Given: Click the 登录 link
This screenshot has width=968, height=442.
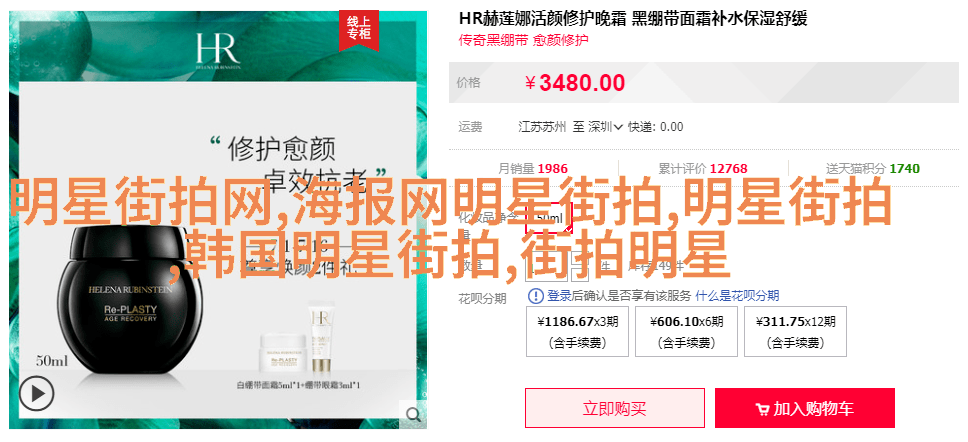Looking at the screenshot, I should click(559, 296).
